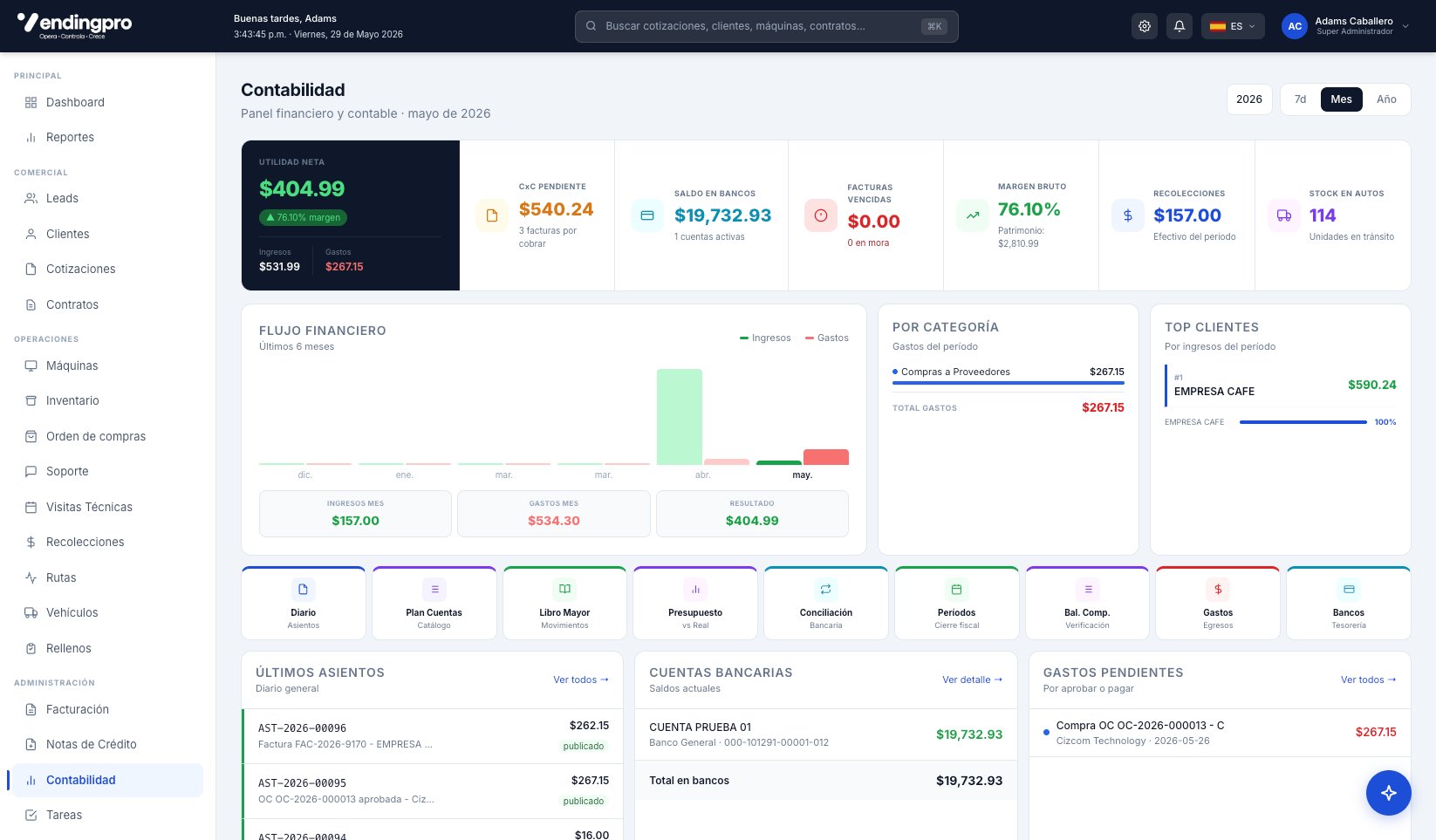Screen dimensions: 1436x840
Task: Open the Períodos cierre fiscal tile
Action: click(x=957, y=604)
